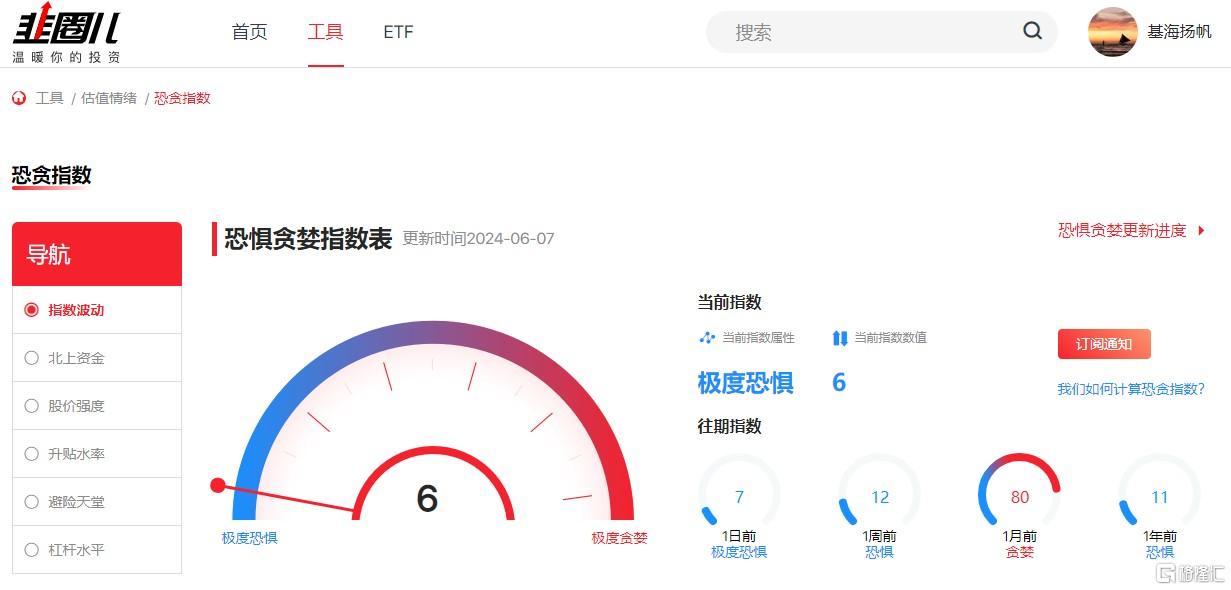1231x590 pixels.
Task: Click the 当前指数 heading
Action: click(729, 303)
